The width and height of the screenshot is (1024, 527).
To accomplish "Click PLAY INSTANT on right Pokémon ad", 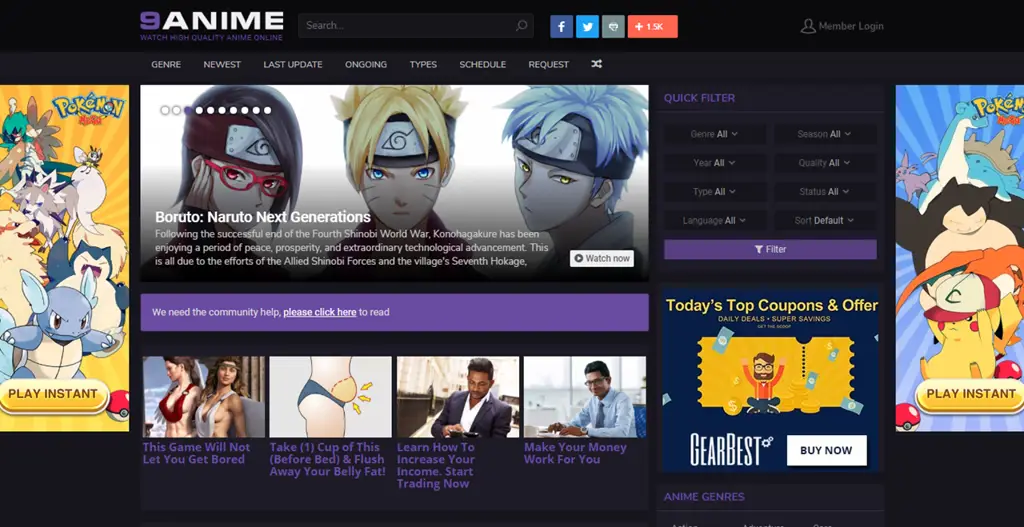I will [x=970, y=394].
